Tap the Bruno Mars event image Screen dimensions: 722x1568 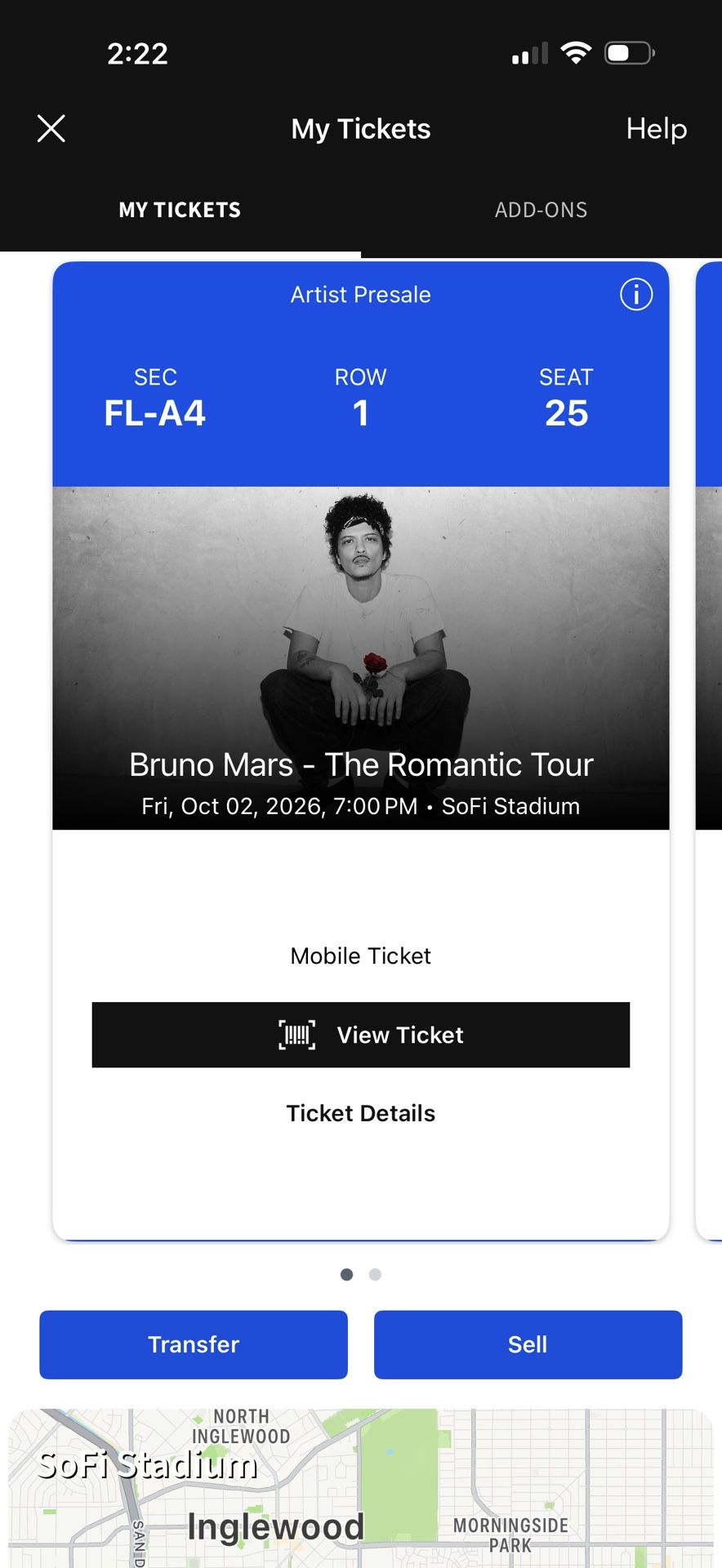tap(361, 621)
